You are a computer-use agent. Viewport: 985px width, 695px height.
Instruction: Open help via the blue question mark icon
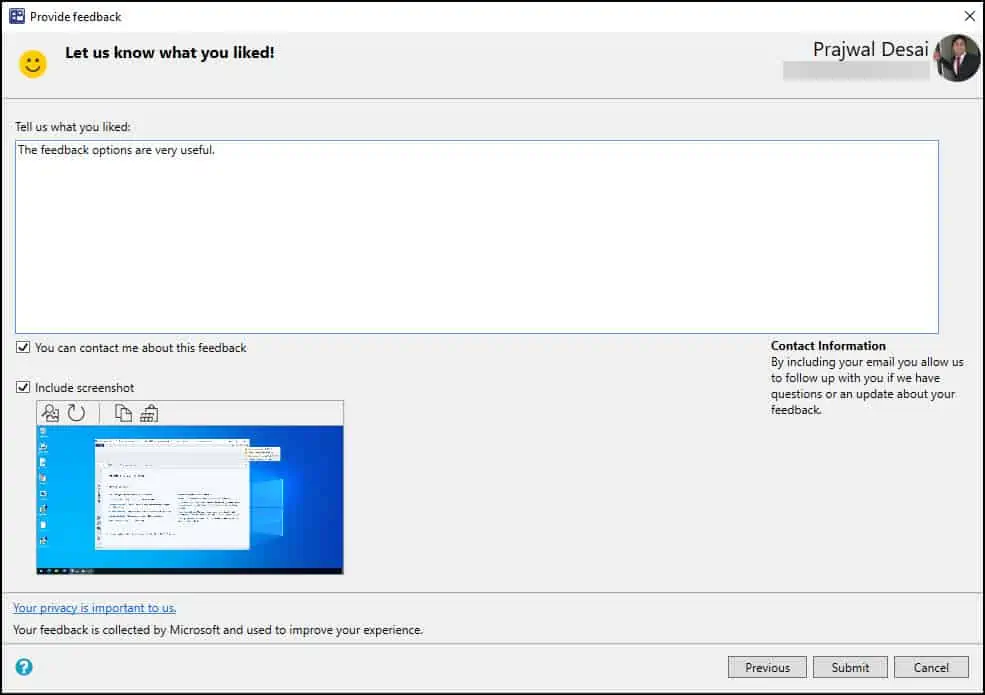[24, 667]
